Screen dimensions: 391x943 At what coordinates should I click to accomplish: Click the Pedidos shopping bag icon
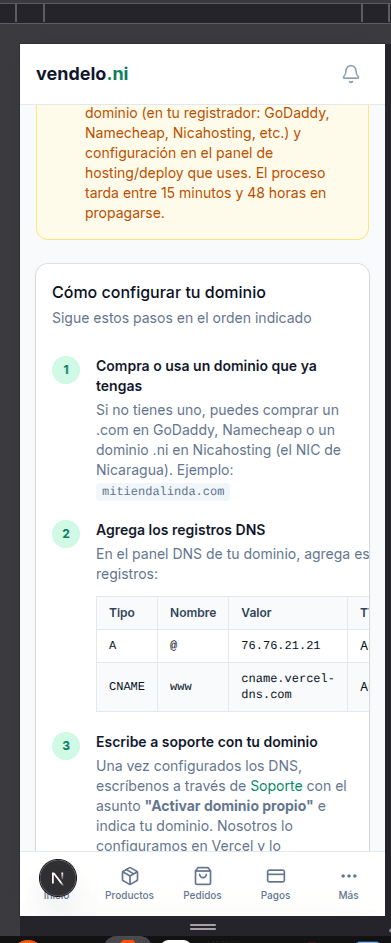pyautogui.click(x=203, y=876)
